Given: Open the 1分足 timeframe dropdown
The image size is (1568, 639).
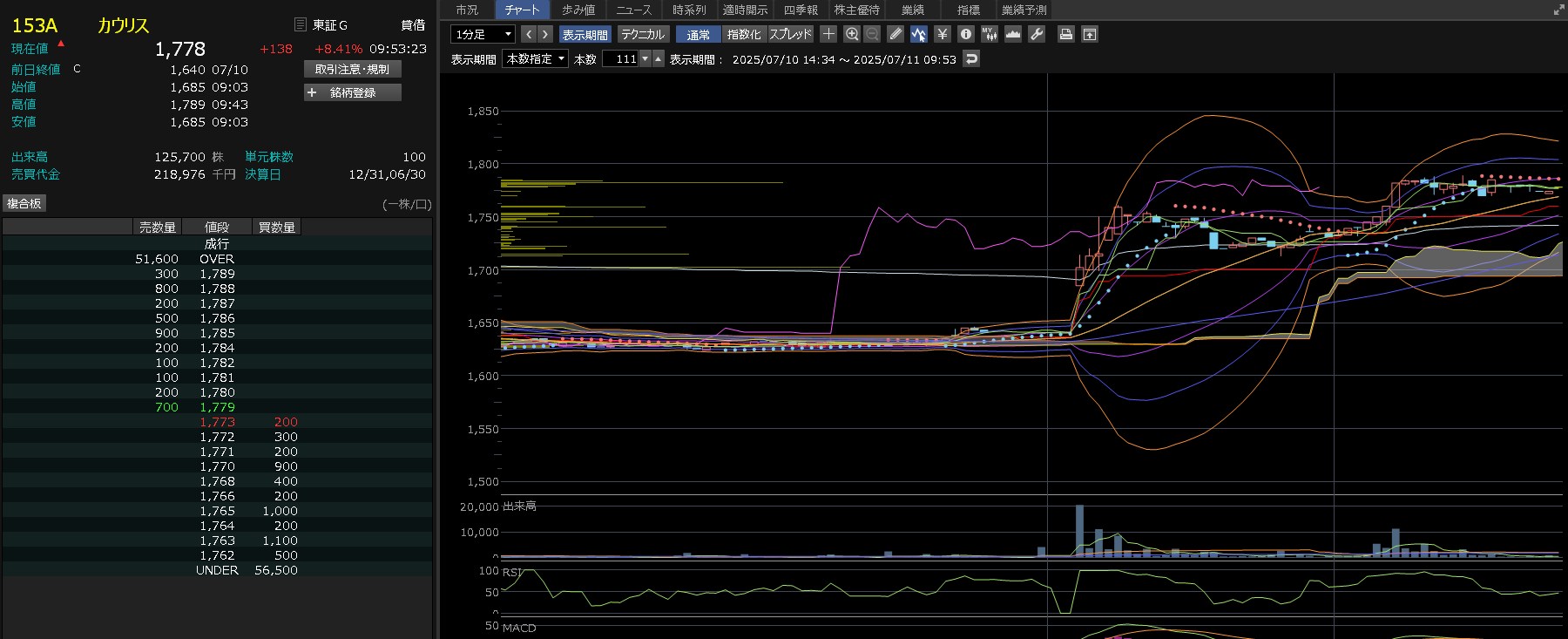Looking at the screenshot, I should [483, 34].
